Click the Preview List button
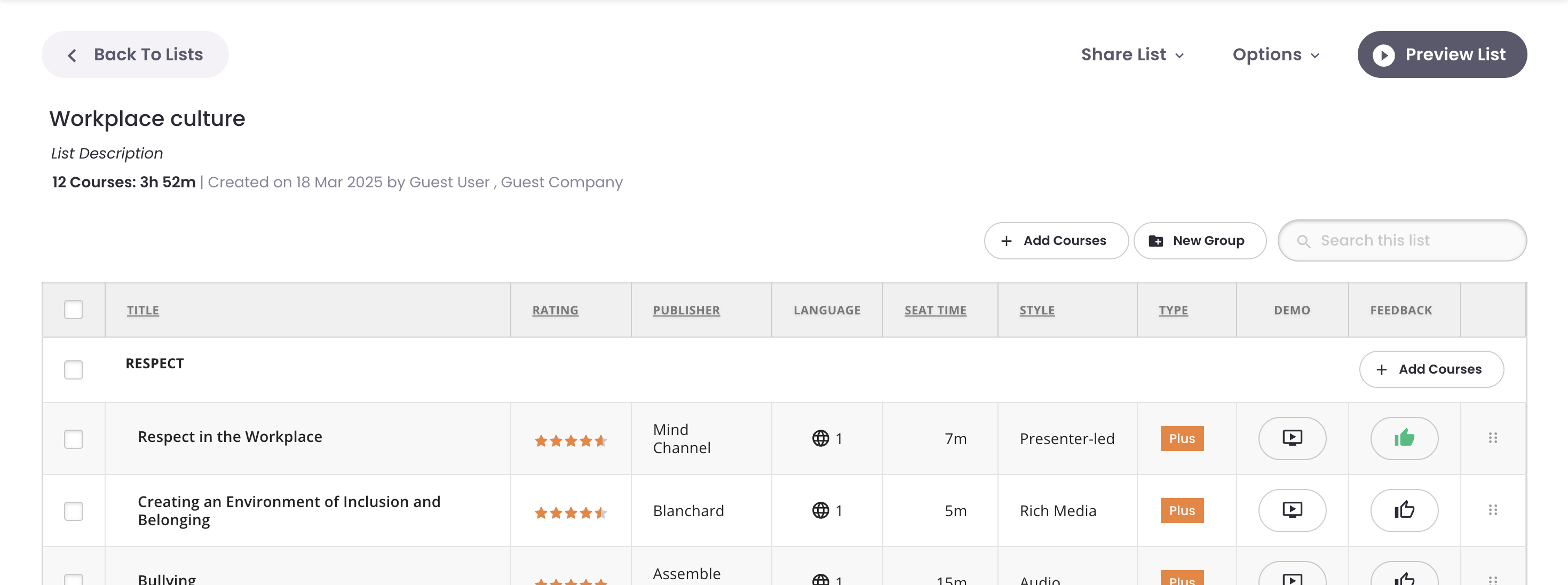The height and width of the screenshot is (585, 1568). pyautogui.click(x=1442, y=55)
